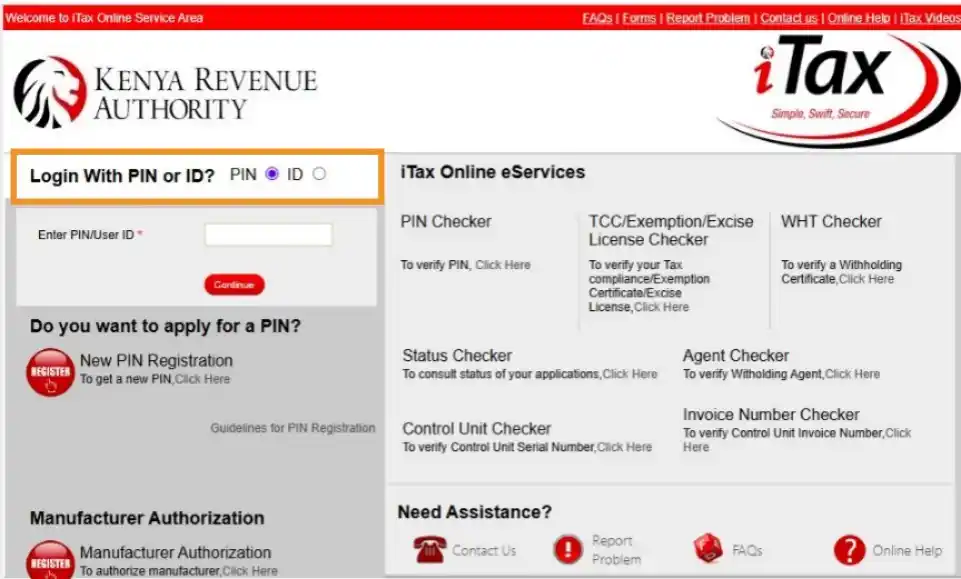
Task: Click the 'iTax Online eServices' heading
Action: [x=493, y=172]
